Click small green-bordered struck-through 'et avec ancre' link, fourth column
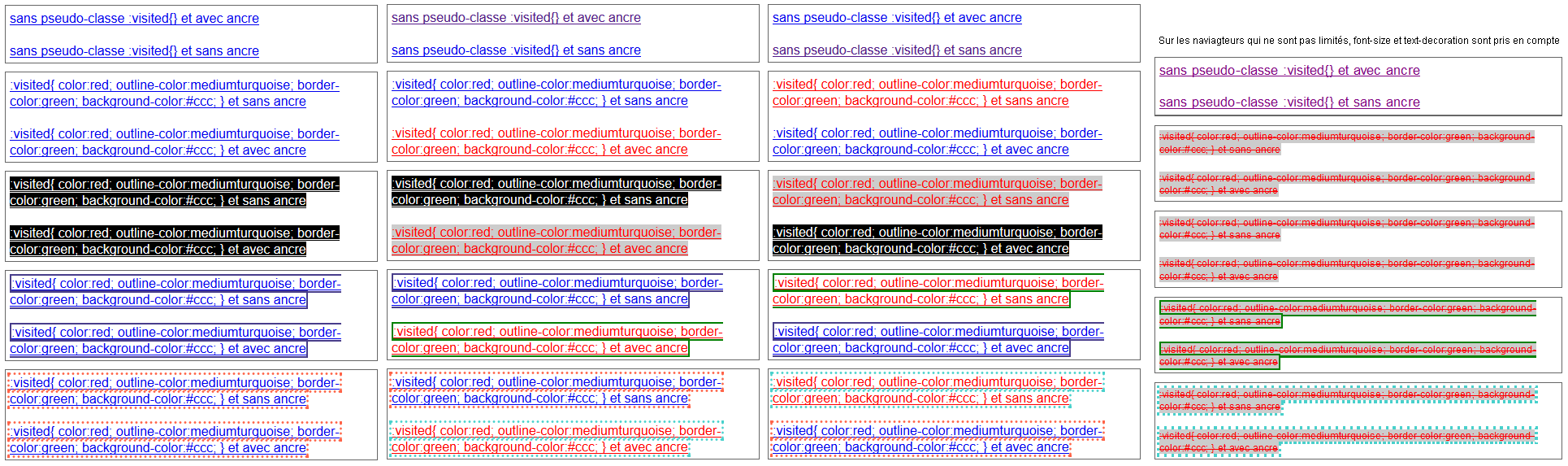Viewport: 1568px width, 466px height. [x=1348, y=355]
